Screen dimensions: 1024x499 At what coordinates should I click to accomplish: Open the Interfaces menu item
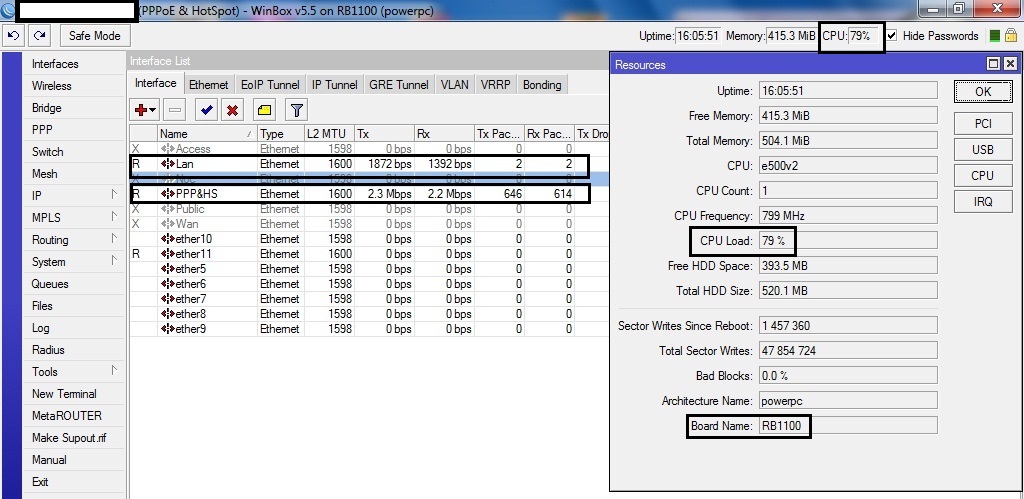pos(55,64)
